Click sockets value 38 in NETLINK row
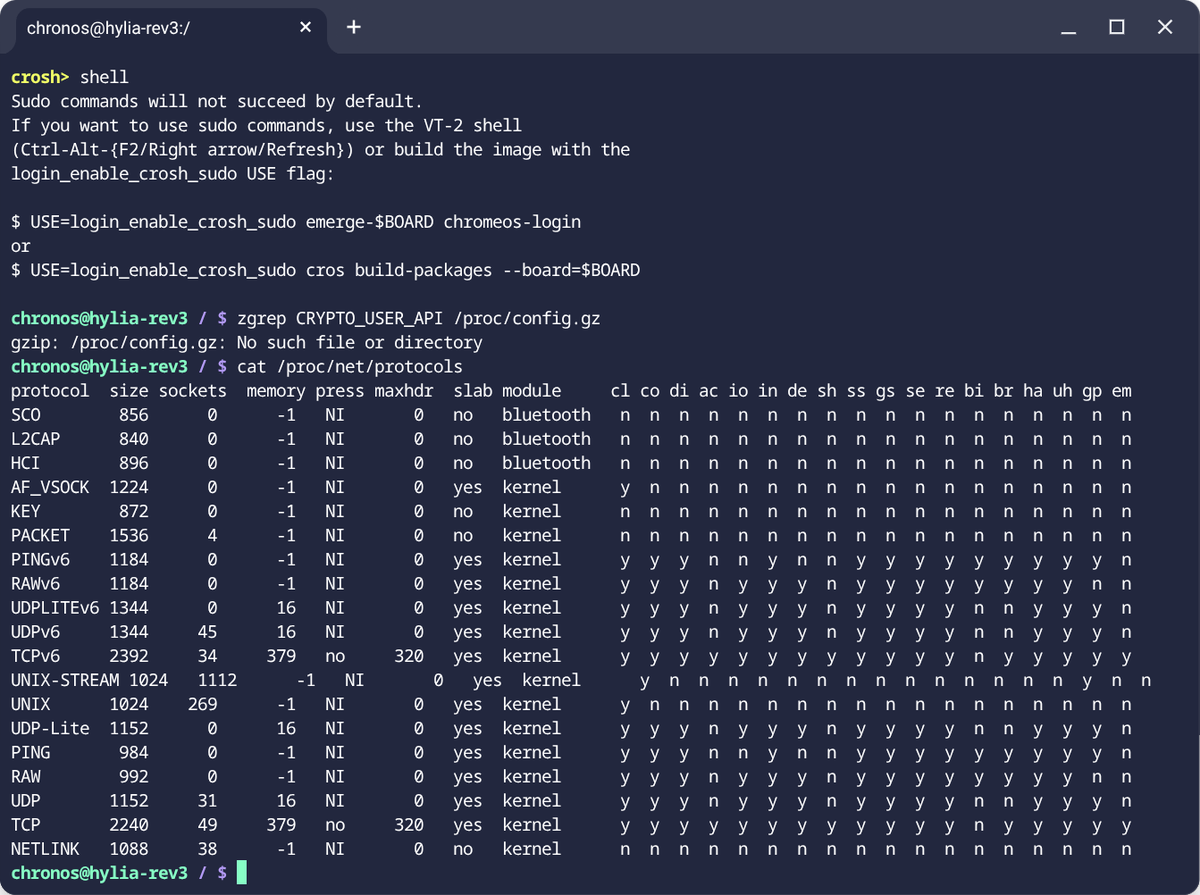 208,849
